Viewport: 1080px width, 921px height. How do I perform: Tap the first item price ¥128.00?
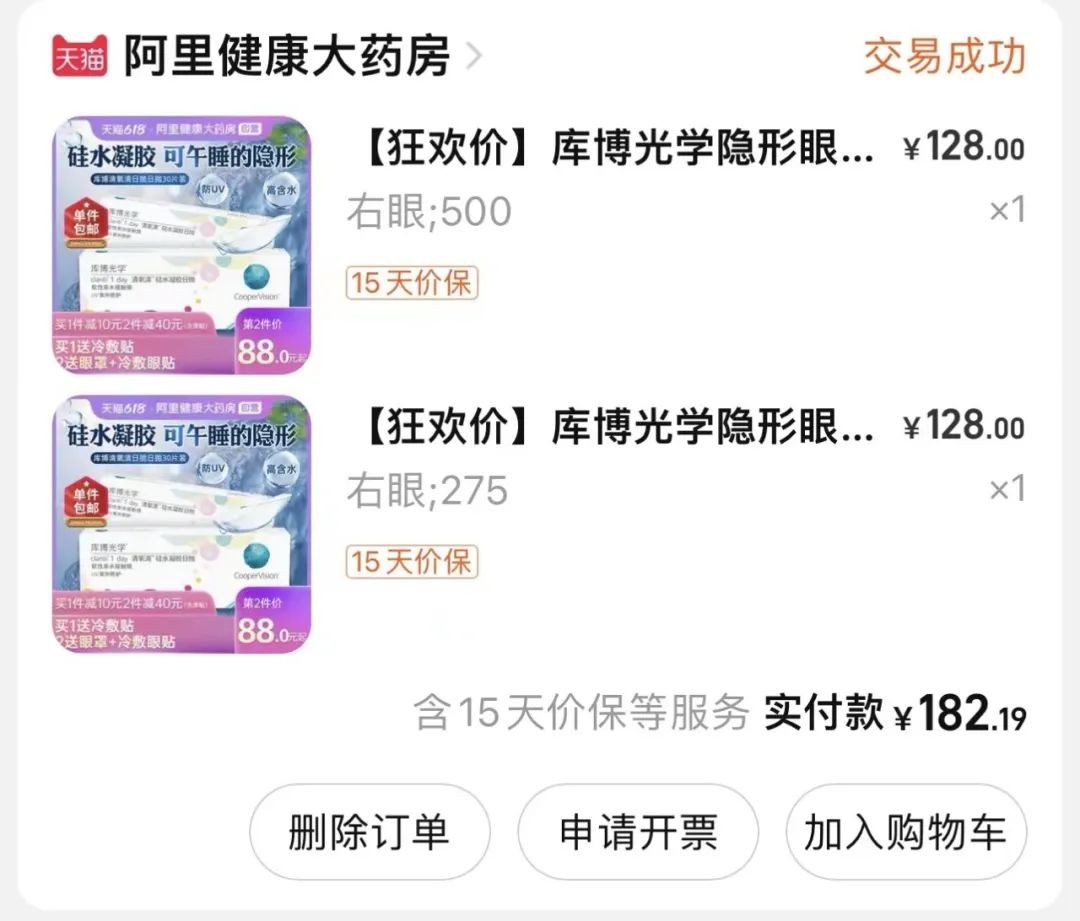(964, 147)
